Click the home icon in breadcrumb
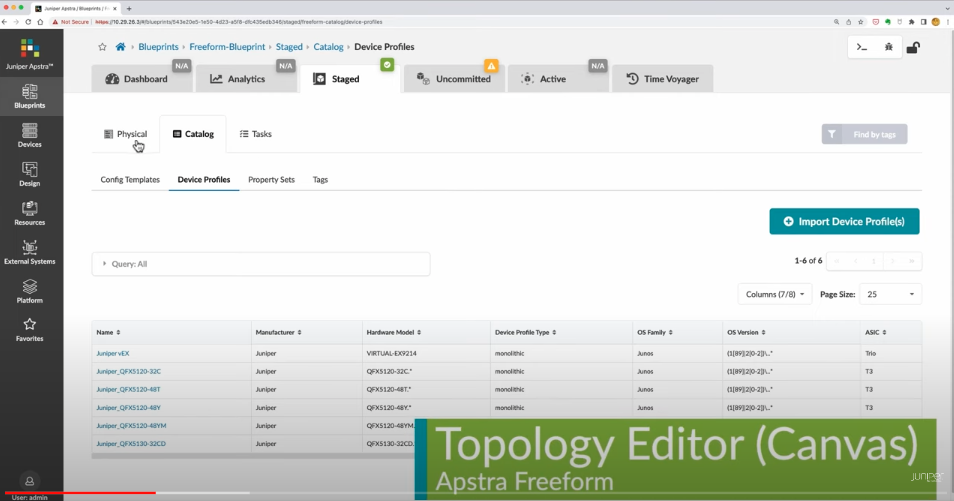The width and height of the screenshot is (954, 501). click(121, 47)
